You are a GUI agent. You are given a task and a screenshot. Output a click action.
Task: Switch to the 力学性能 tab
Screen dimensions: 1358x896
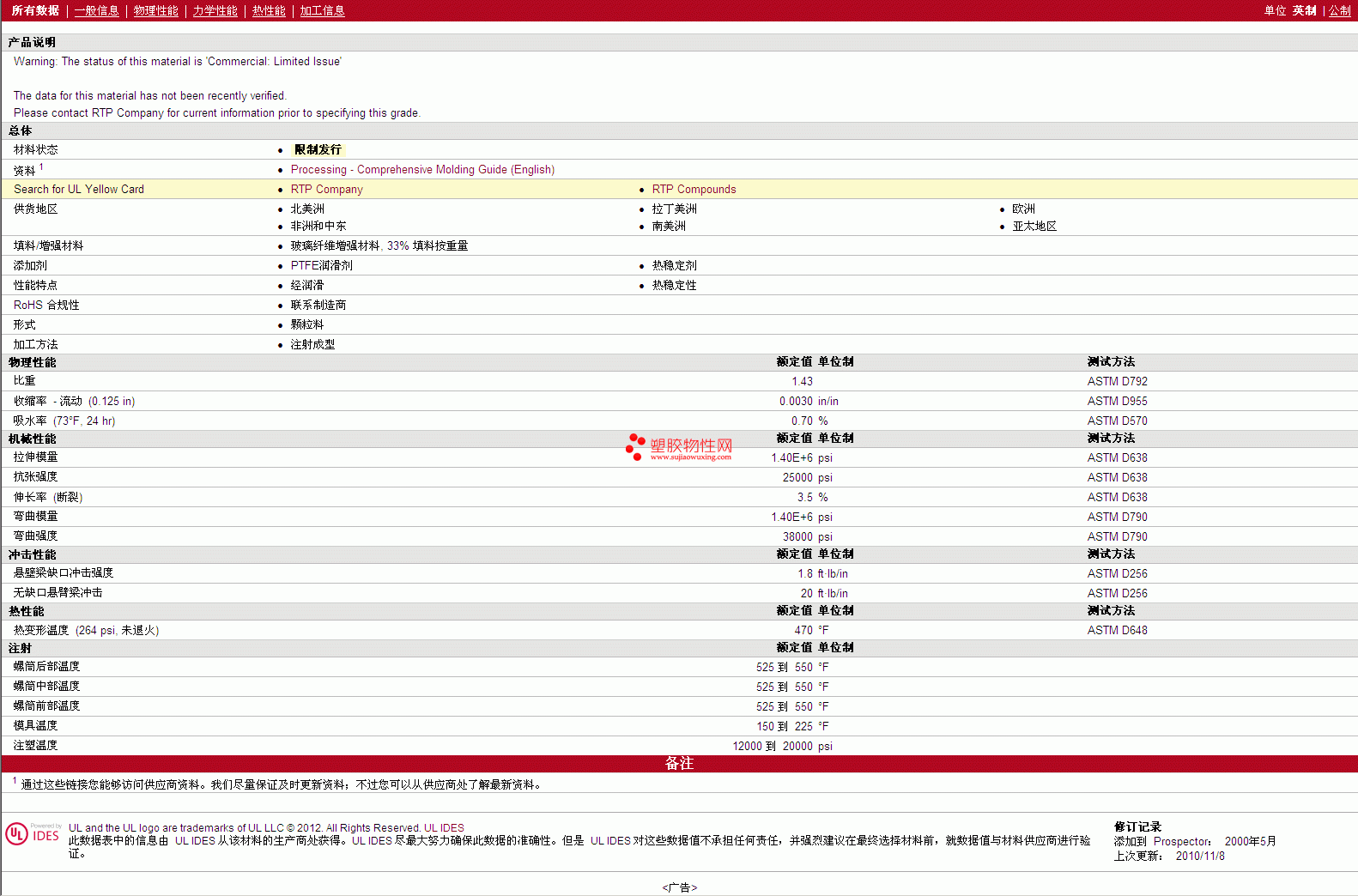click(215, 10)
